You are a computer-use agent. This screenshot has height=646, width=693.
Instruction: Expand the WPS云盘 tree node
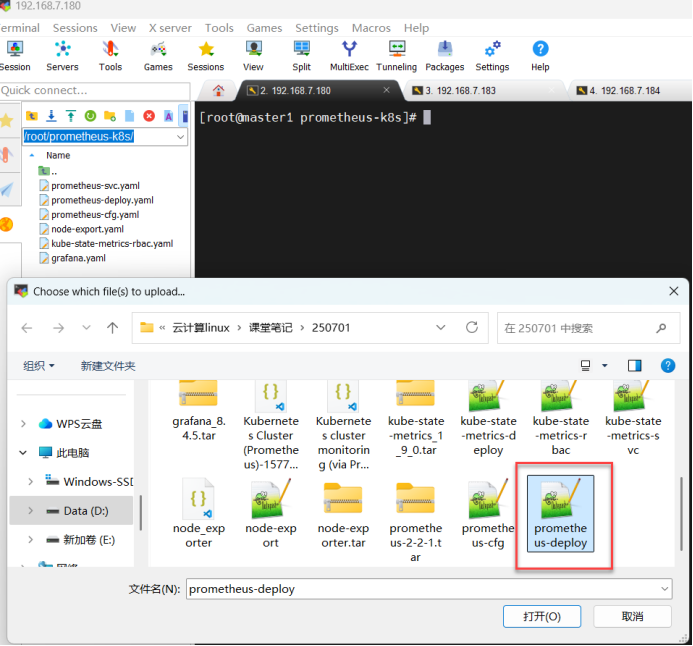(23, 424)
